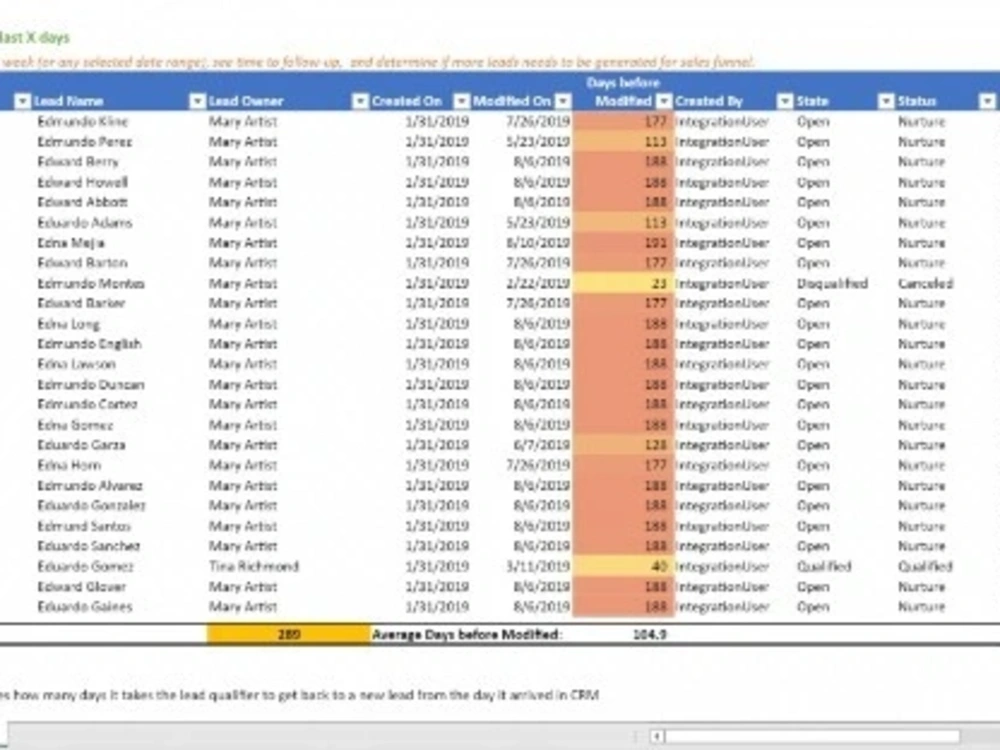Image resolution: width=1000 pixels, height=750 pixels.
Task: Select the Edna Long lead name cell
Action: point(68,323)
